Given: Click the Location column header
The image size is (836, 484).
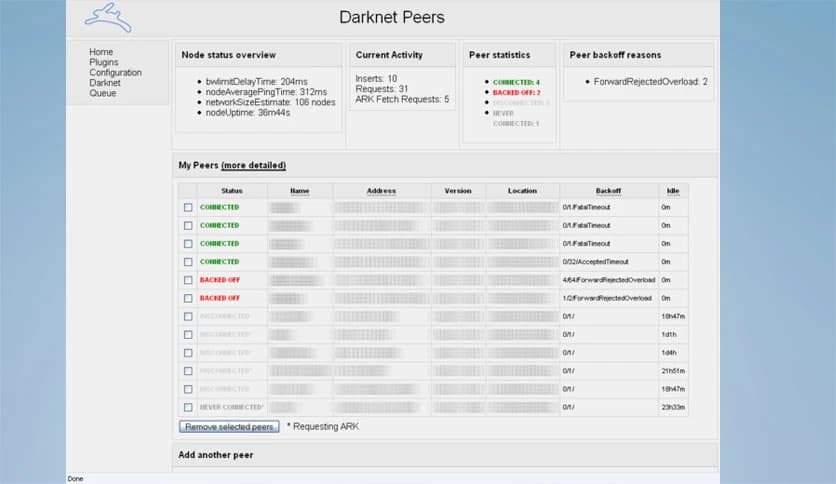Looking at the screenshot, I should coord(522,190).
